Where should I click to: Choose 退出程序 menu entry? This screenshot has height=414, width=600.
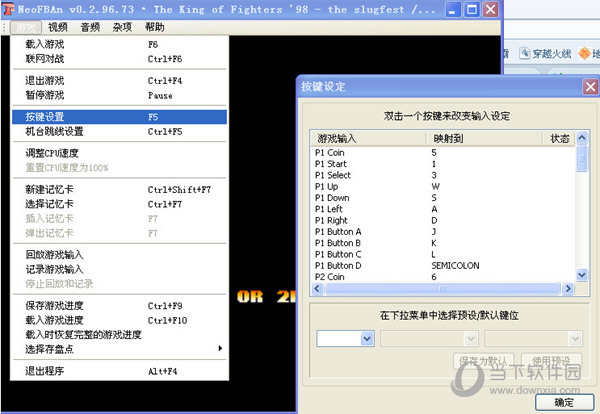point(119,371)
